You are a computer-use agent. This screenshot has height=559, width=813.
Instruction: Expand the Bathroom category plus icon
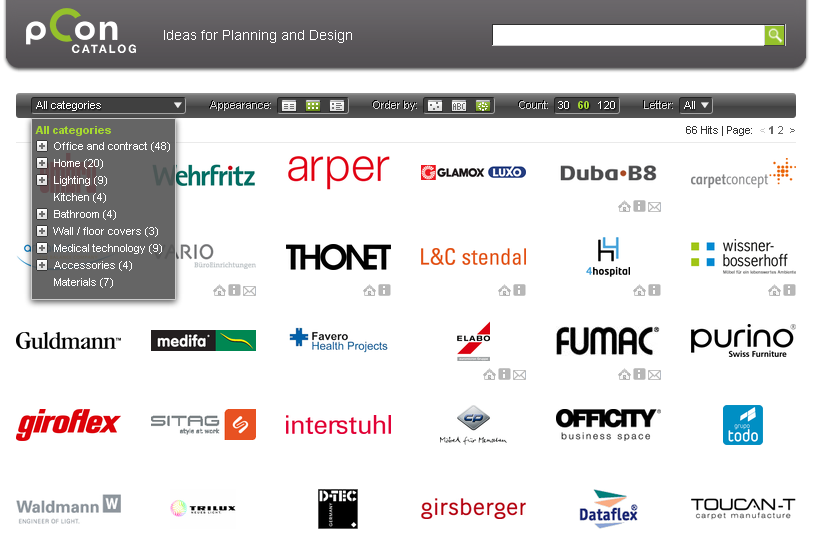(42, 214)
